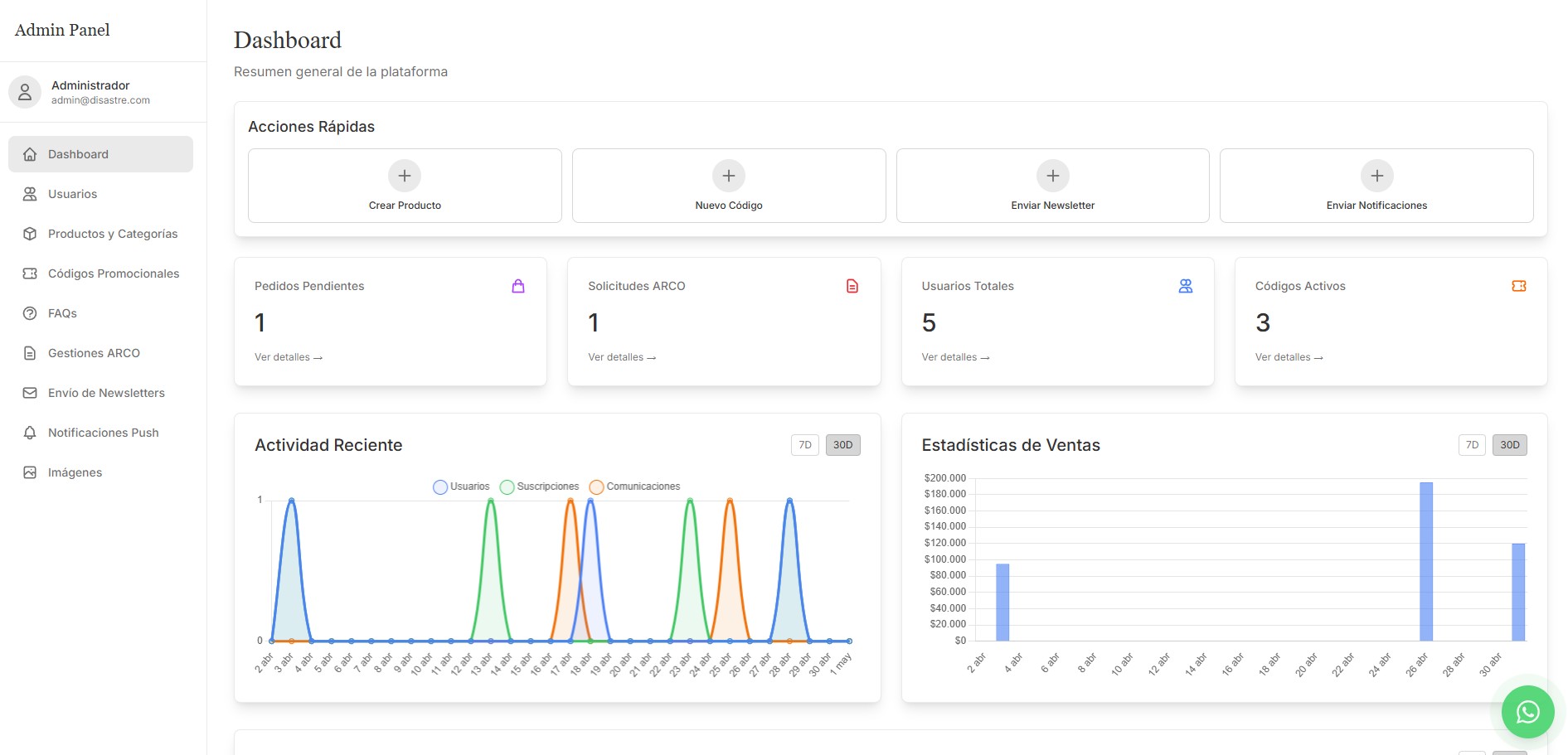1568x755 pixels.
Task: Click the Productos y Categorías box icon
Action: tap(30, 234)
